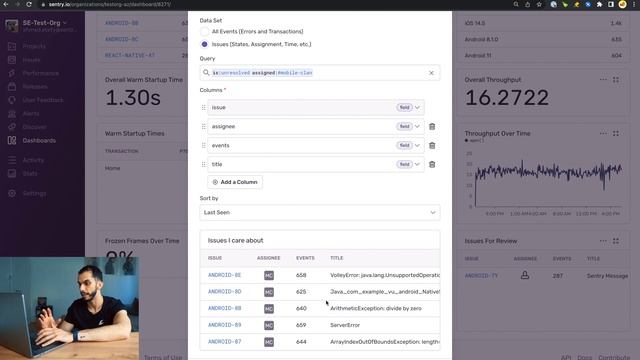Click assignee avatar in ANDROID-8E row
640x360 pixels.
[269, 276]
